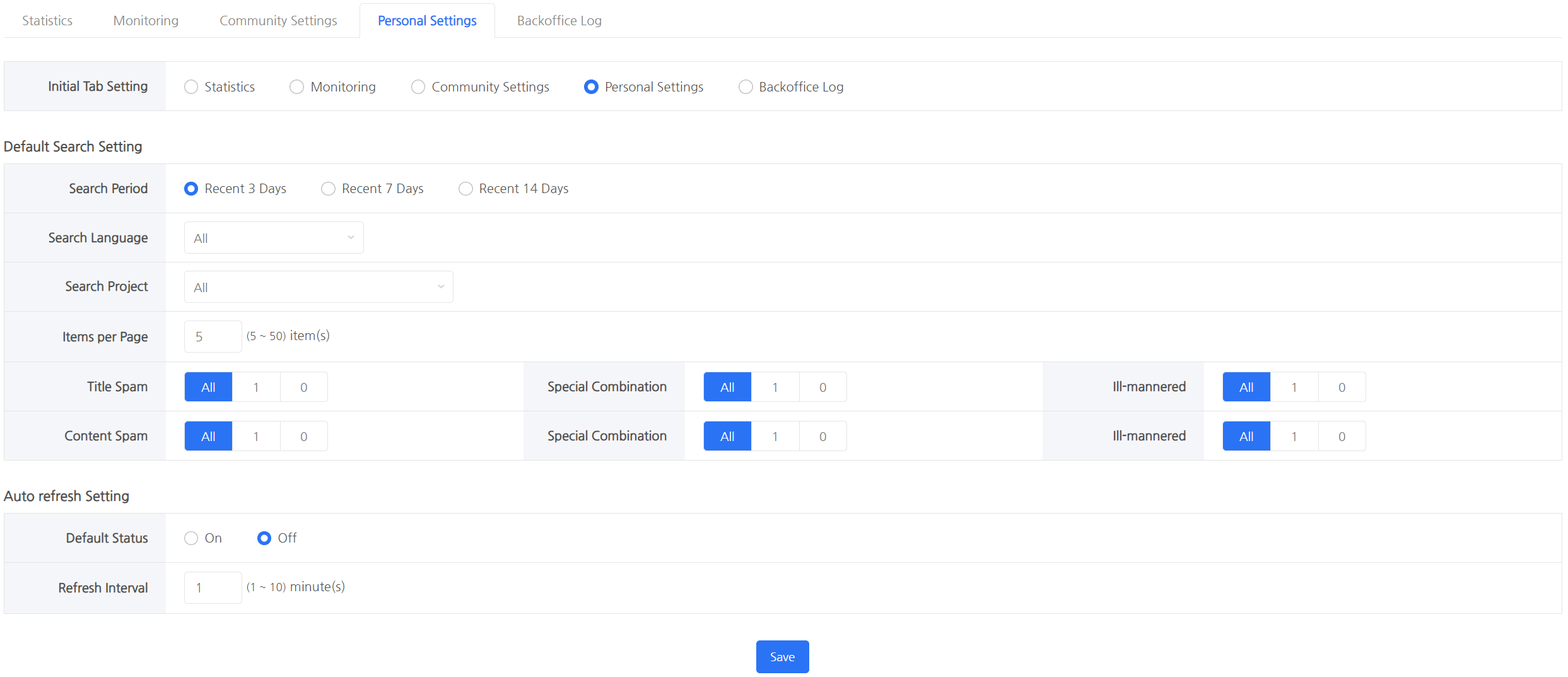Set Title Spam row Ill-mannered to 0
The width and height of the screenshot is (1568, 677).
[x=1342, y=387]
